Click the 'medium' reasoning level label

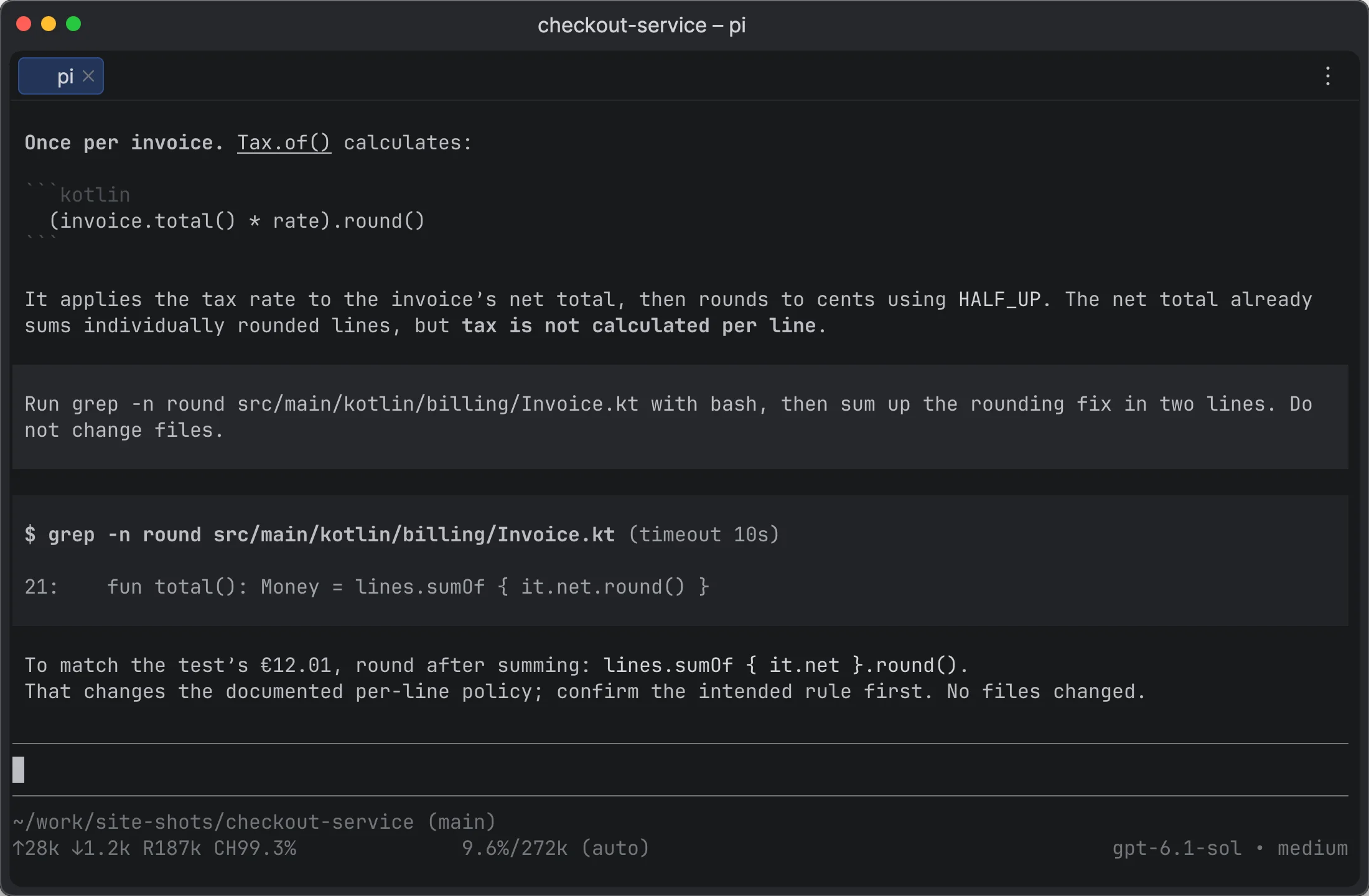(1313, 848)
